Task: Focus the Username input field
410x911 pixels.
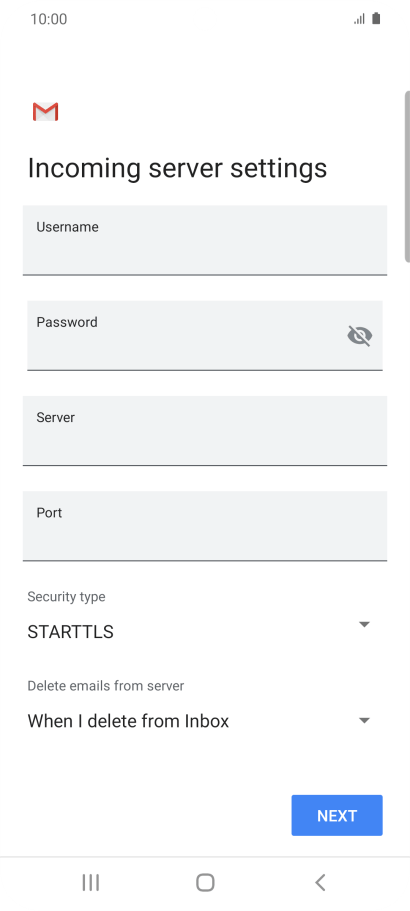Action: pos(204,240)
